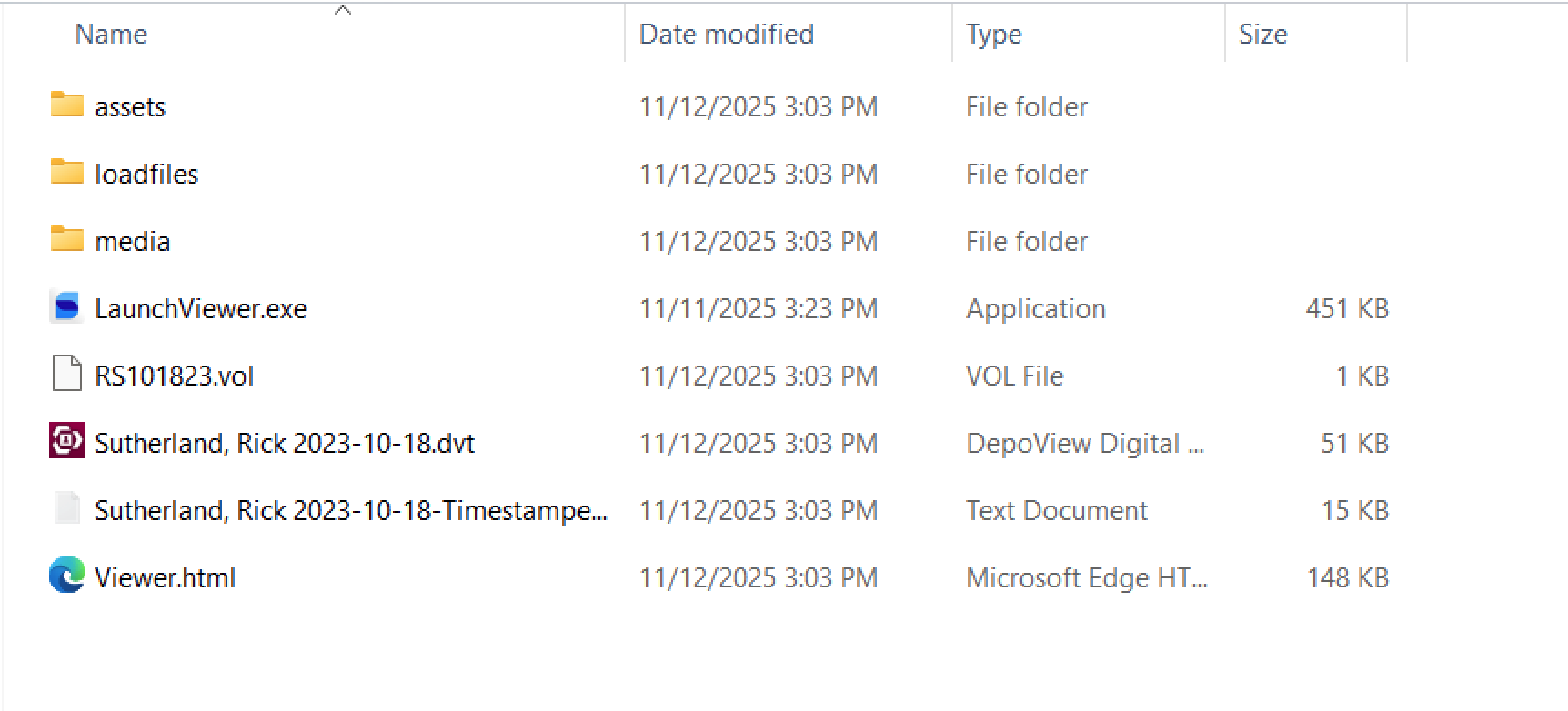Sort by the Date modified column header
The image size is (1568, 711).
726,34
